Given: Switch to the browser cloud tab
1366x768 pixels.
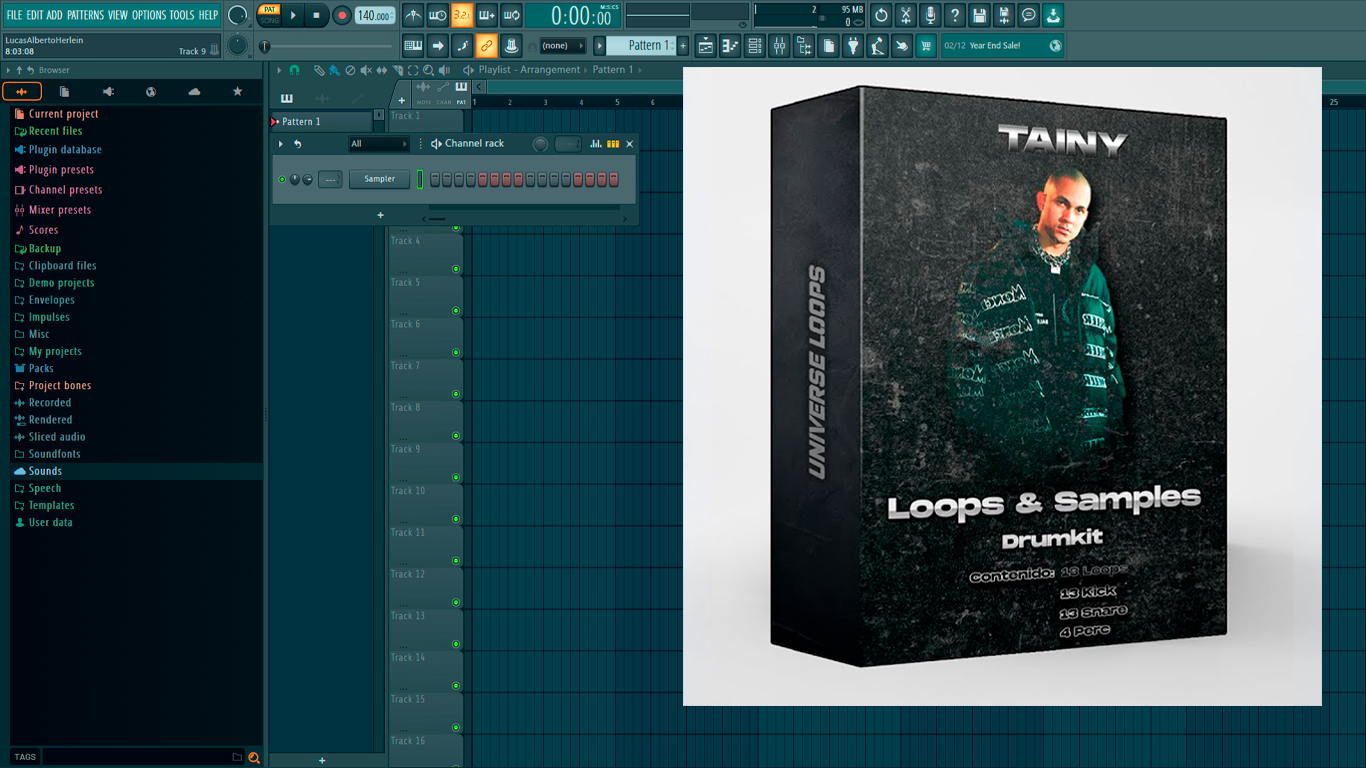Looking at the screenshot, I should pyautogui.click(x=194, y=92).
